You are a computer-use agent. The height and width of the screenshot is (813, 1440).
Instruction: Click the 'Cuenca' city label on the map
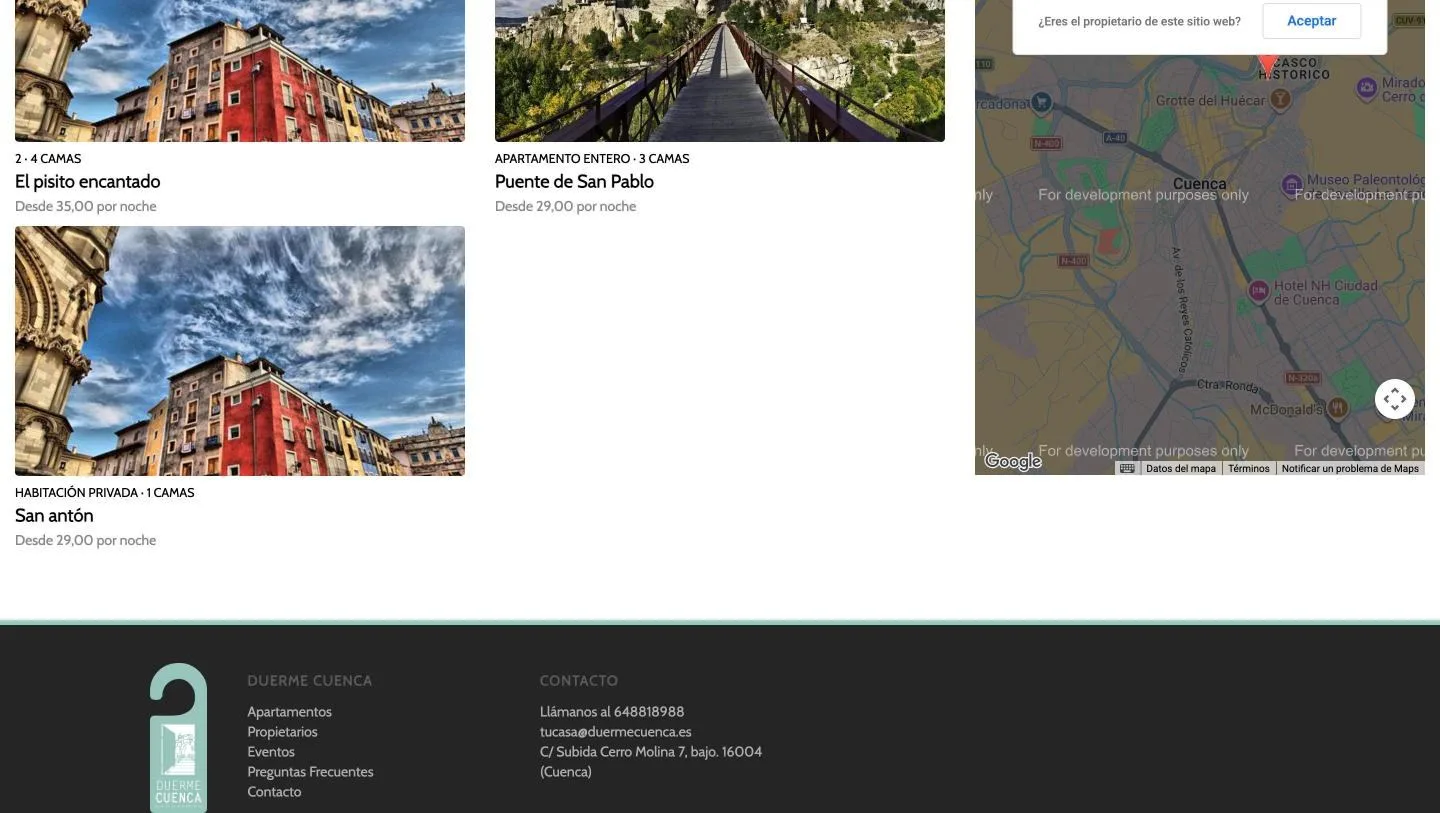pos(1199,184)
